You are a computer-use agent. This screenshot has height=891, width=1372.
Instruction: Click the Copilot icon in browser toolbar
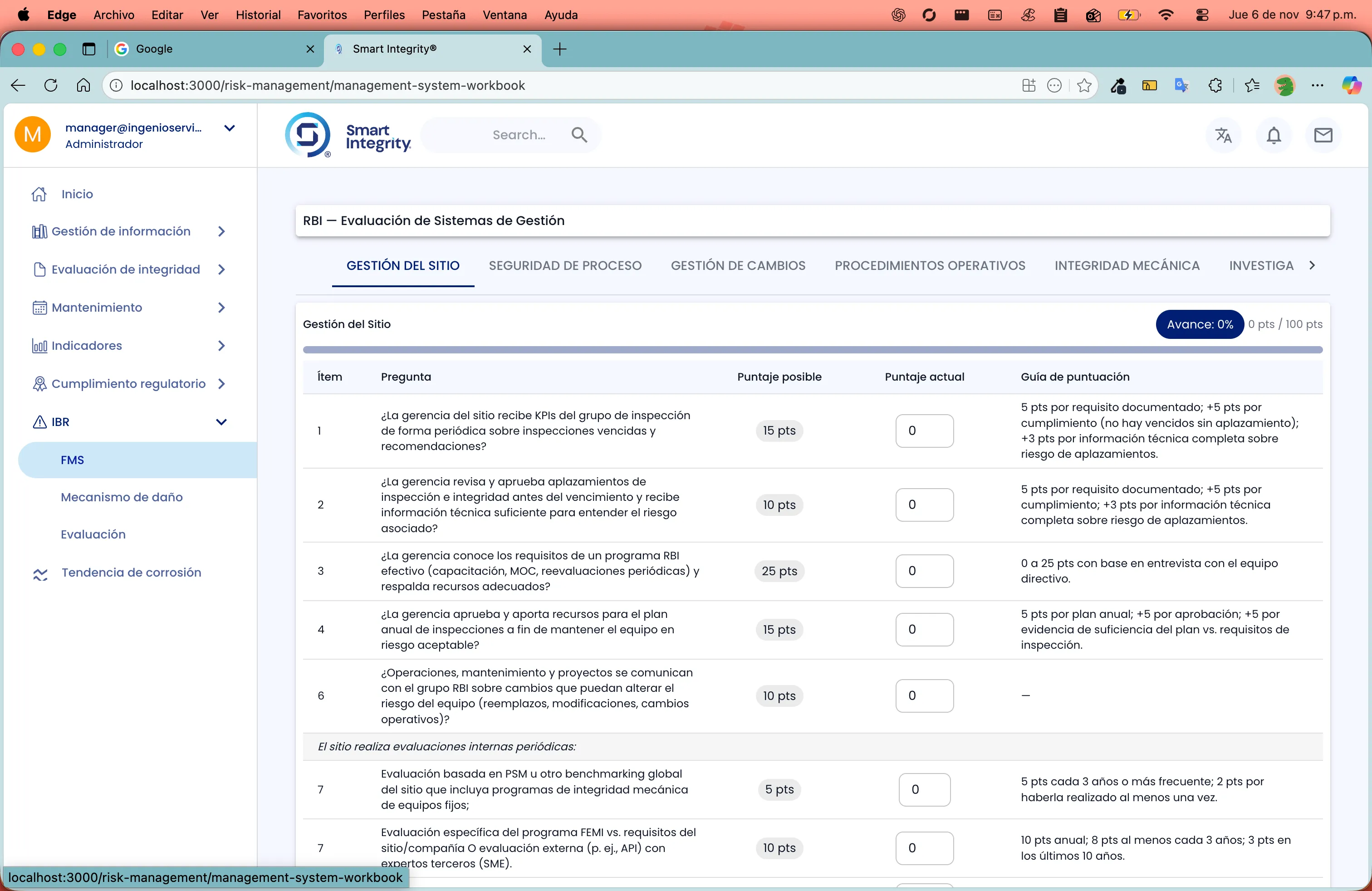tap(1352, 85)
